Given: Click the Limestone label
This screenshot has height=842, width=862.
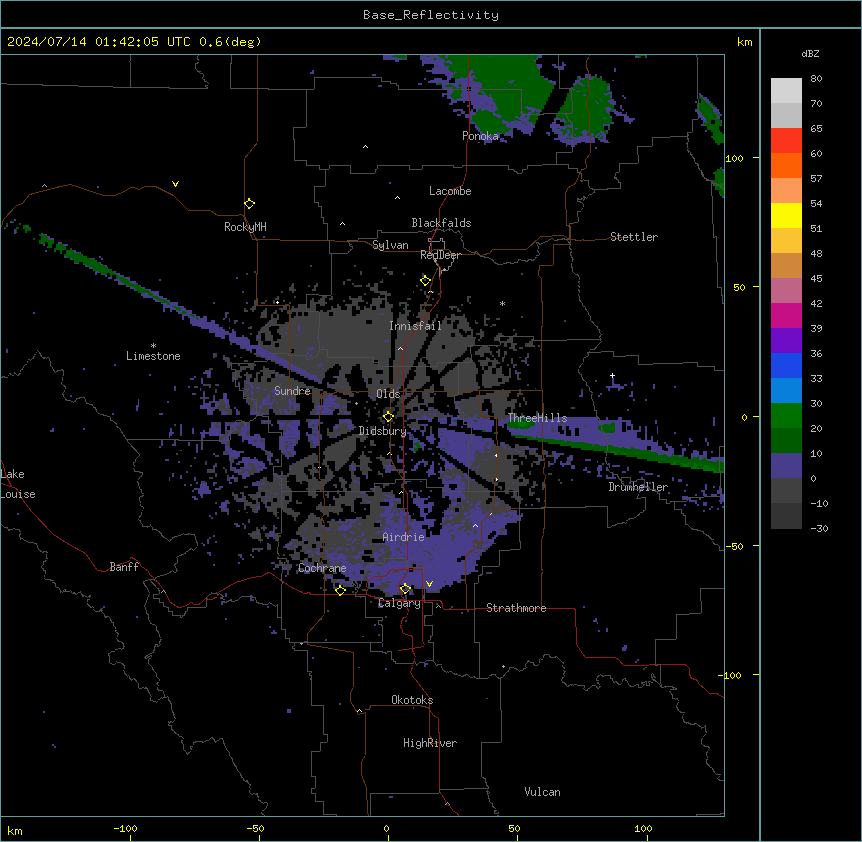Looking at the screenshot, I should point(153,356).
